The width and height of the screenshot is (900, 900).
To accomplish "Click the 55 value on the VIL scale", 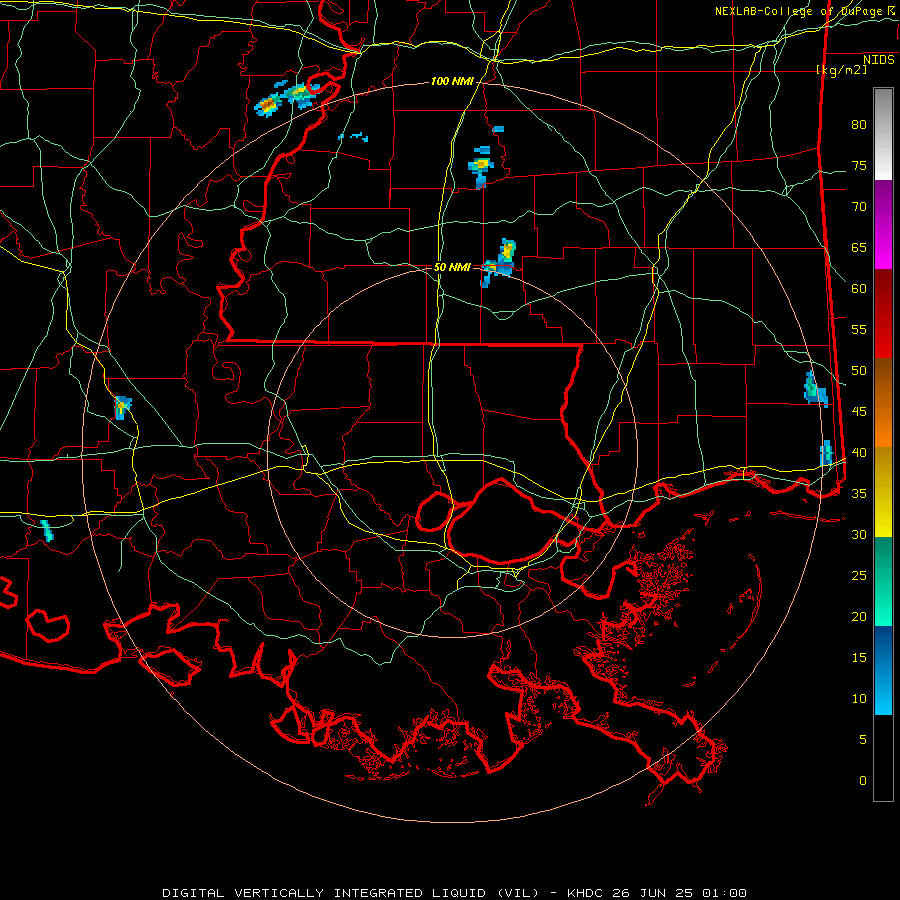I will (x=859, y=330).
